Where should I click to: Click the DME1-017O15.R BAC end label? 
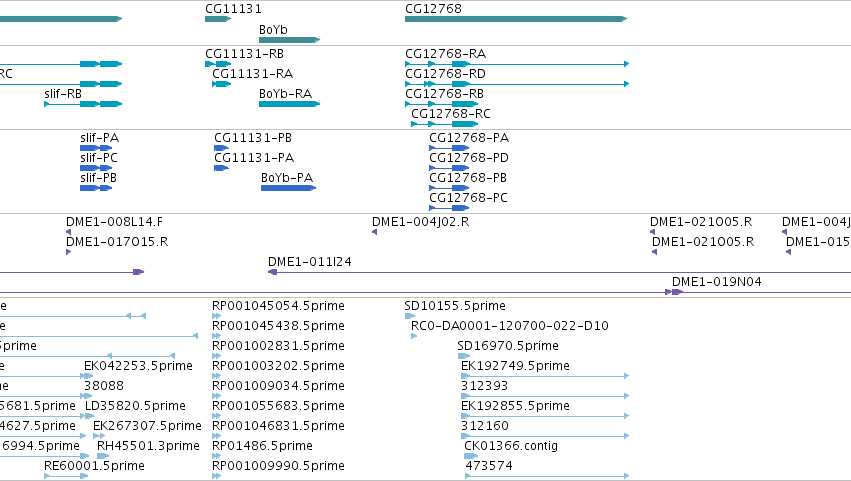[117, 242]
